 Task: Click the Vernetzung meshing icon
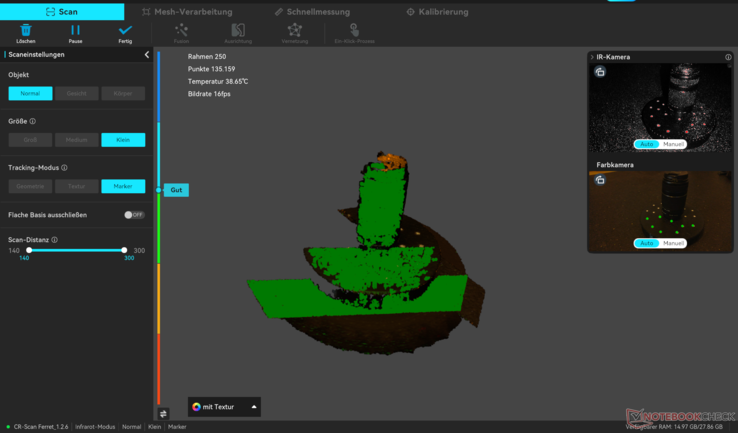(x=295, y=30)
